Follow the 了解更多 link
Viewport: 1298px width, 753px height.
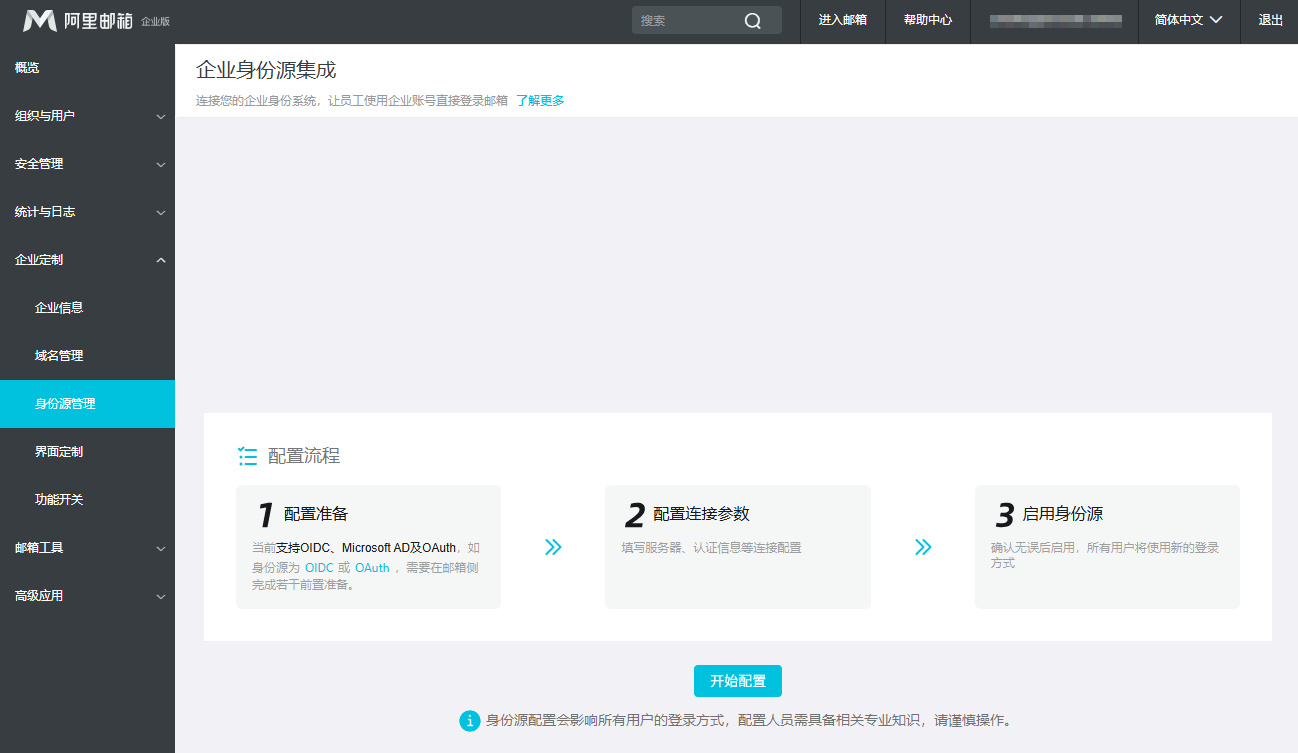540,100
